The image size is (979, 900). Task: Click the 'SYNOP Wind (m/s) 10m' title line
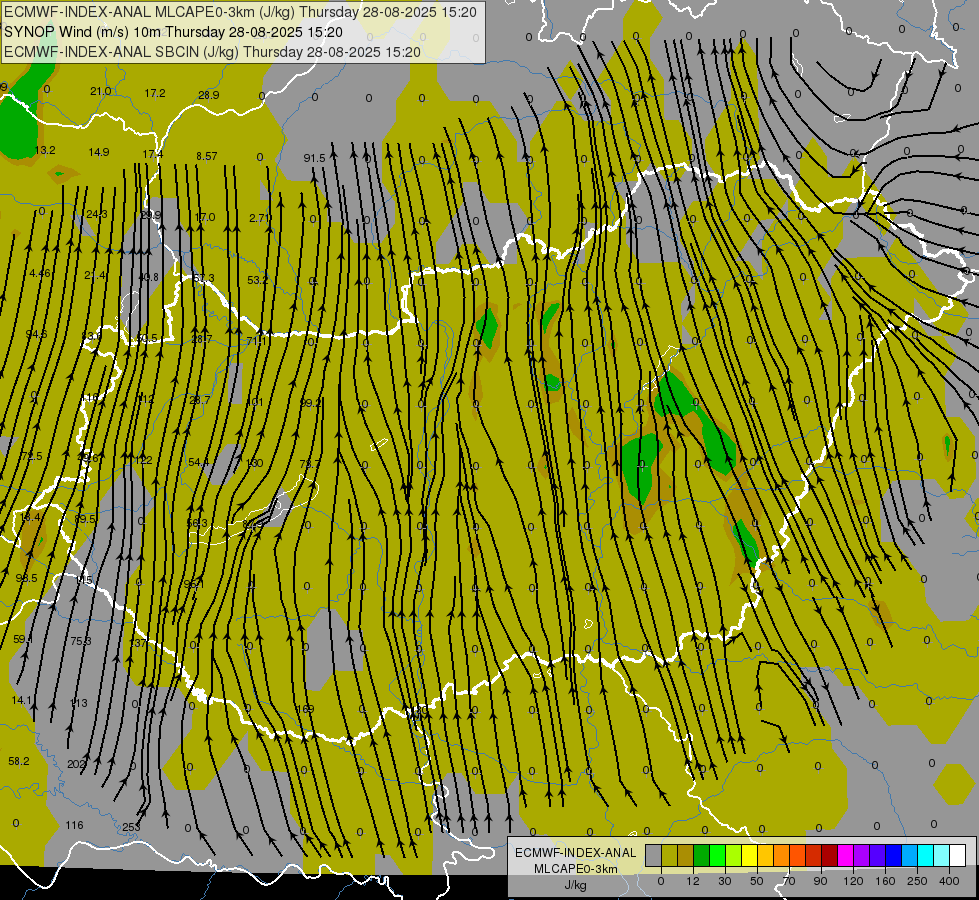click(83, 32)
